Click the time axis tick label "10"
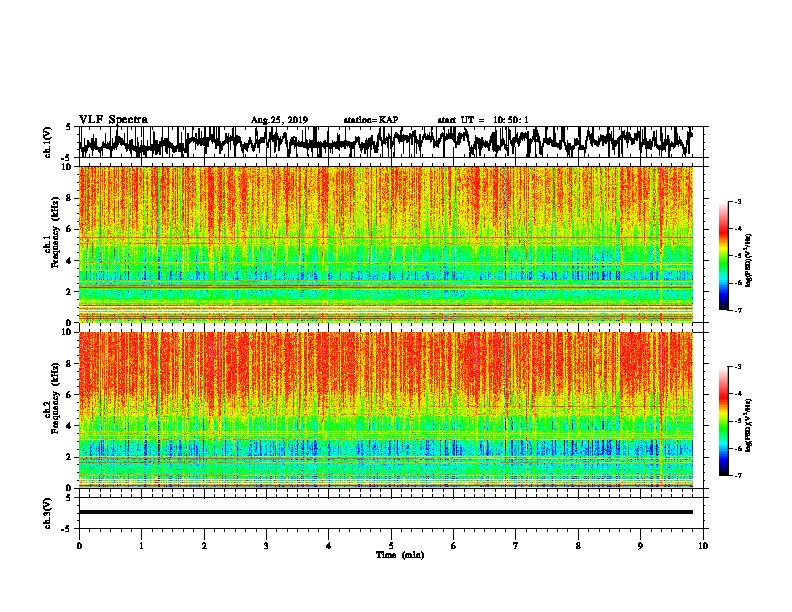This screenshot has width=792, height=612. coord(703,546)
